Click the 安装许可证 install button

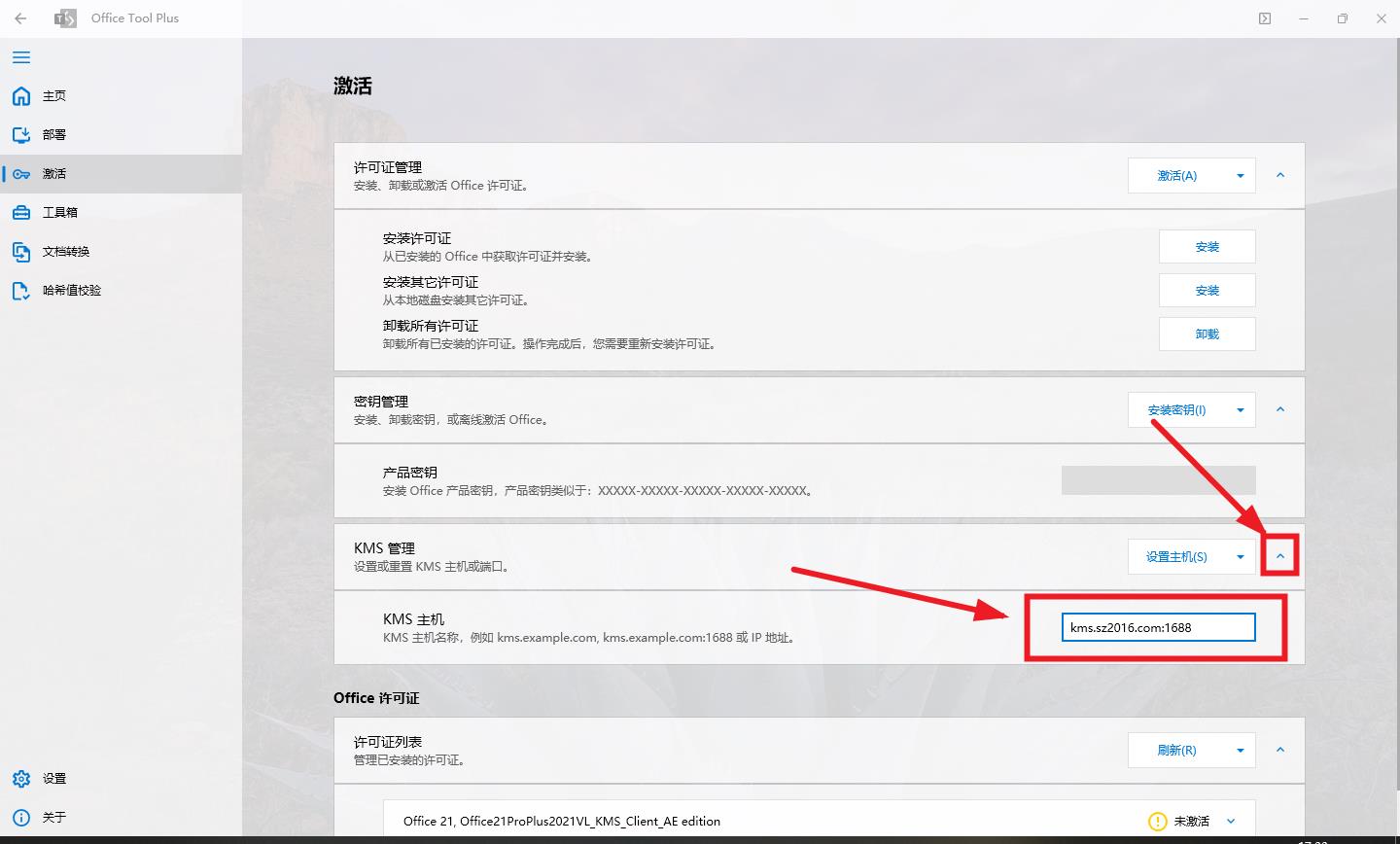(x=1207, y=246)
